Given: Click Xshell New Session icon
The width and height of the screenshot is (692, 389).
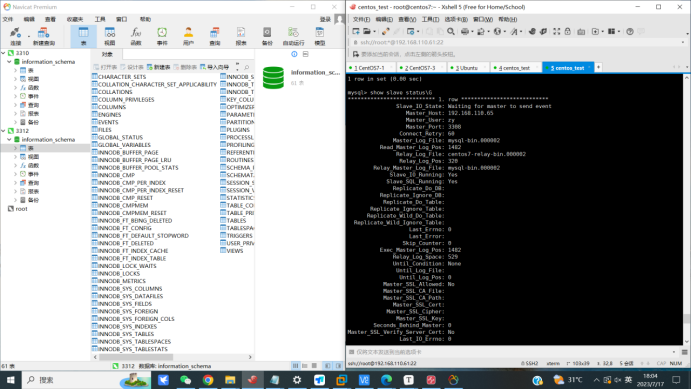Looking at the screenshot, I should point(356,31).
